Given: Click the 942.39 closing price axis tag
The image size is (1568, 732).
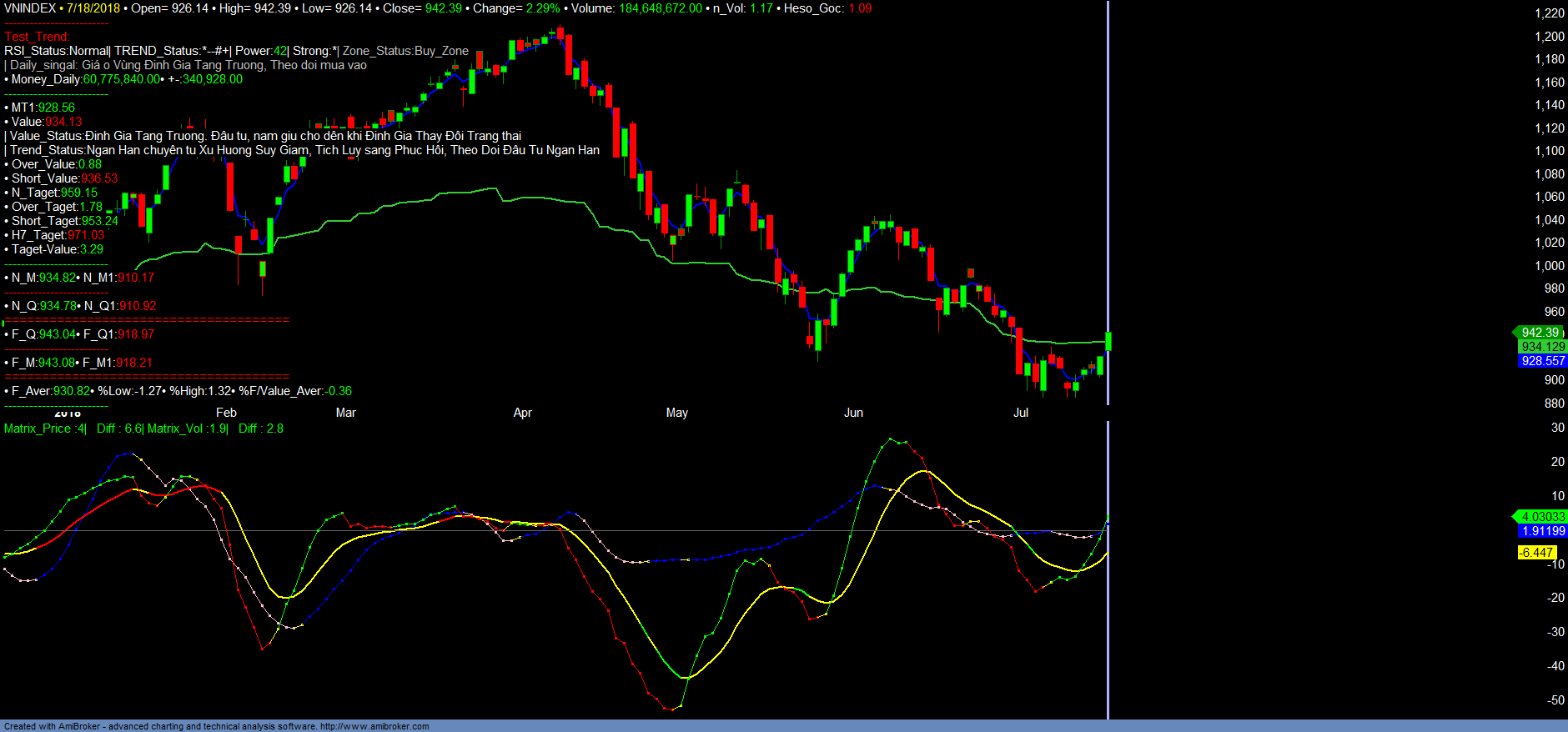Looking at the screenshot, I should (1540, 333).
